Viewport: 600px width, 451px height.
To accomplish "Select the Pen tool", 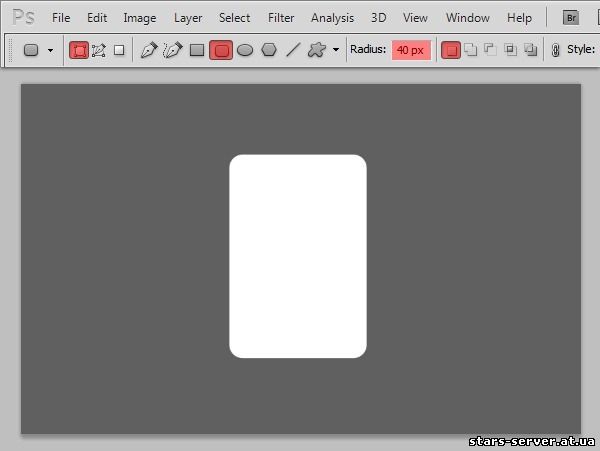I will (x=149, y=50).
